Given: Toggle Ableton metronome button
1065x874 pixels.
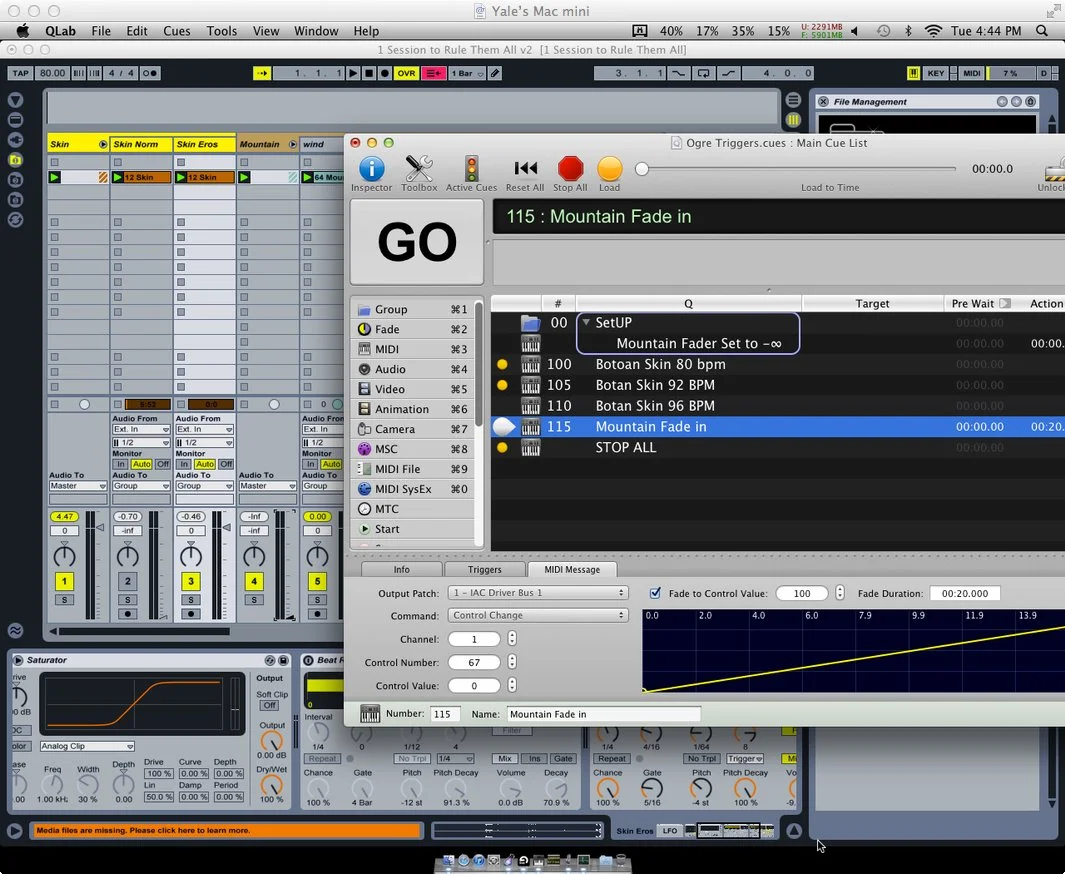Looking at the screenshot, I should 151,73.
